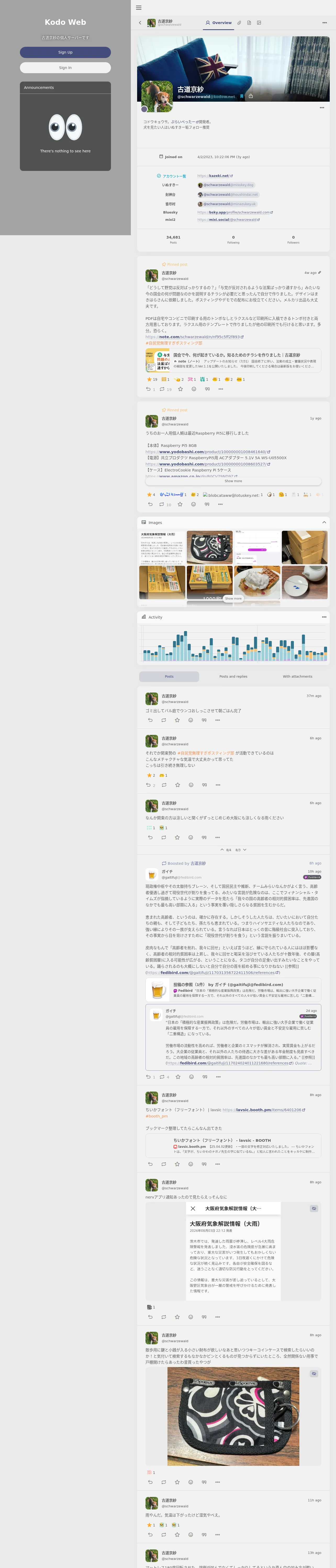Favorite the 'なんか関東の方は涼しい' post
Screen dimensions: 336x1568
point(177,837)
